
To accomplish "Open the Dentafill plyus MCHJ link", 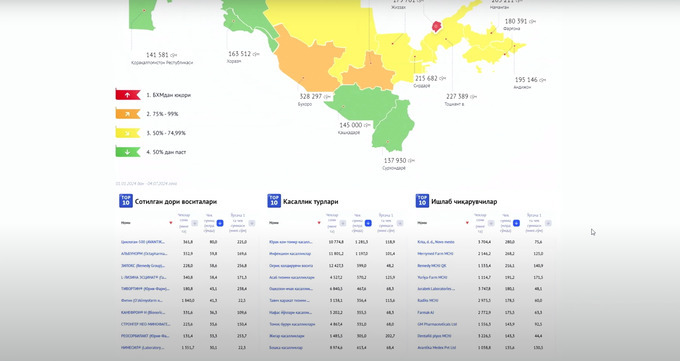I will click(x=434, y=336).
